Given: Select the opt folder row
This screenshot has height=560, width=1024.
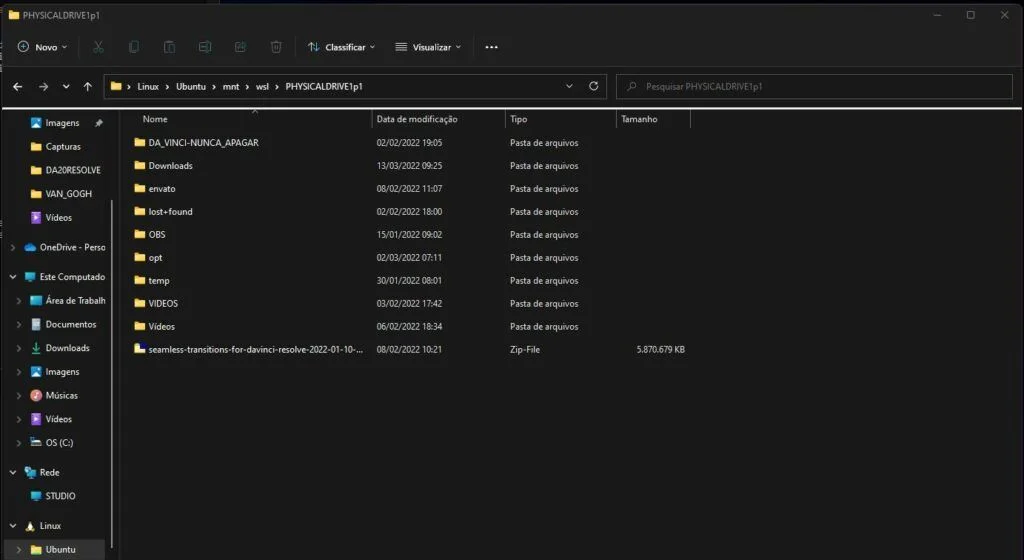Looking at the screenshot, I should click(x=411, y=257).
